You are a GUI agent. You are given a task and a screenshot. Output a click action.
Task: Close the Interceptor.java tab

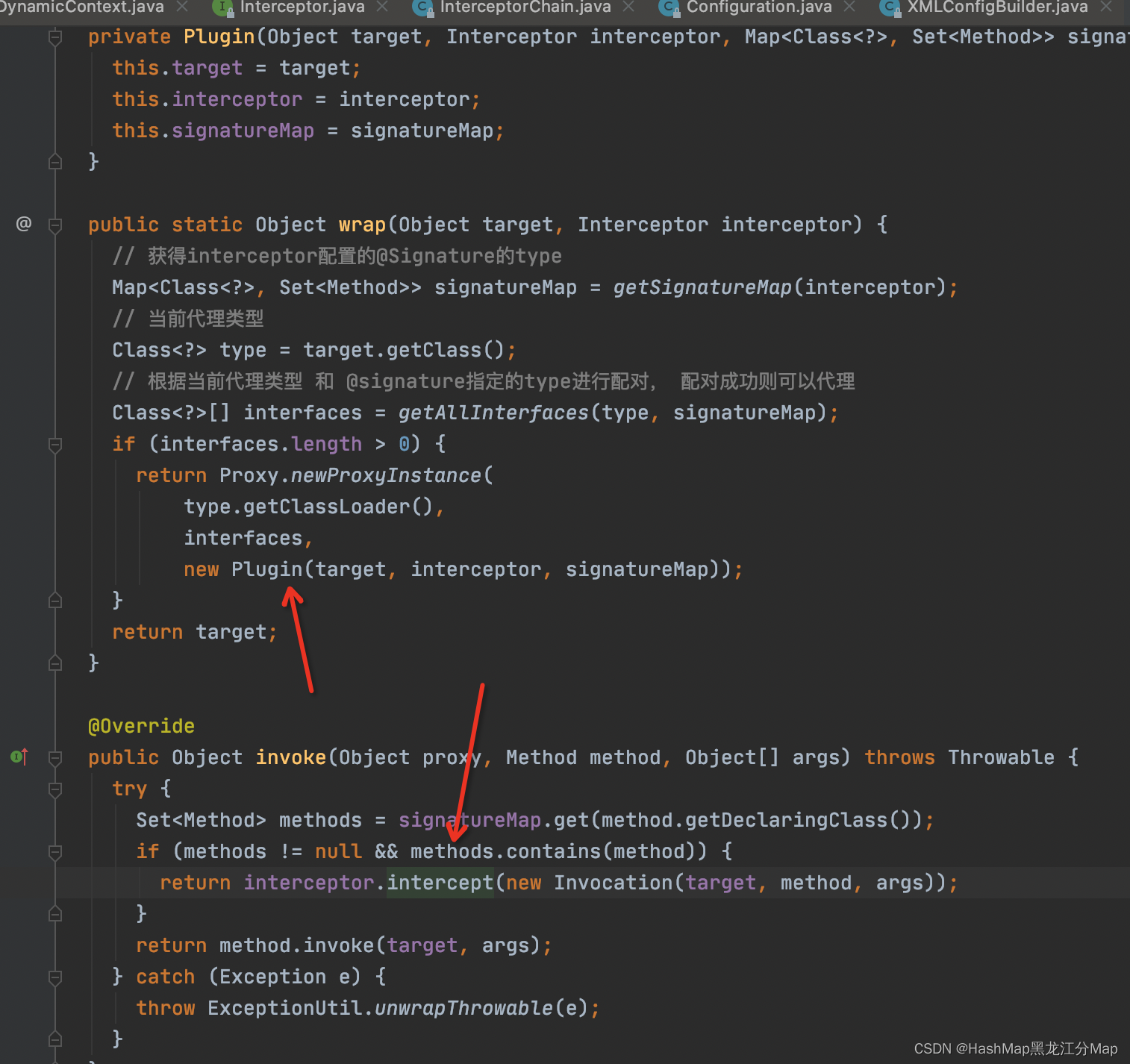point(382,7)
